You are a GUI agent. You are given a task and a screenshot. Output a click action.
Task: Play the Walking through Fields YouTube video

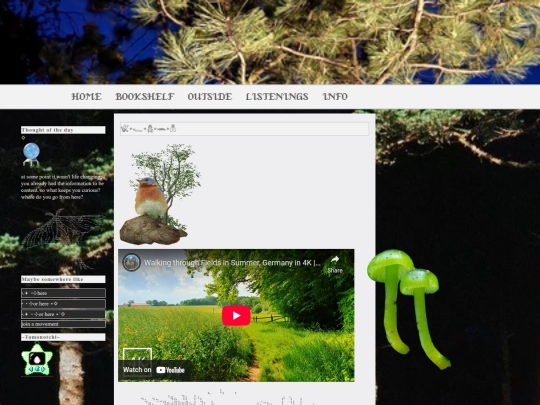tap(236, 315)
